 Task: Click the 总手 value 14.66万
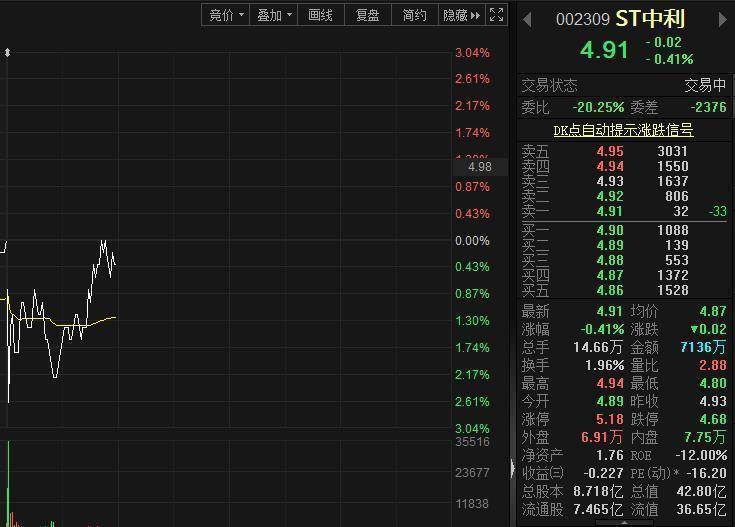(x=598, y=347)
